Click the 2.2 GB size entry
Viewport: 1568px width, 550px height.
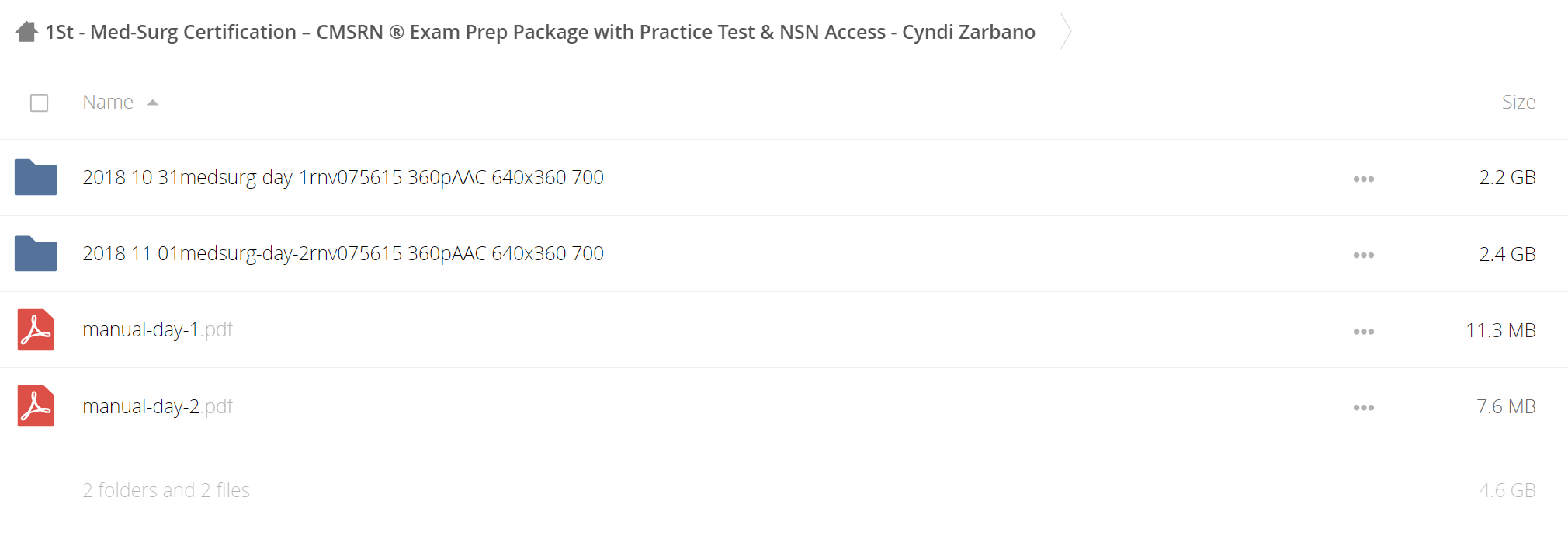click(x=1507, y=177)
